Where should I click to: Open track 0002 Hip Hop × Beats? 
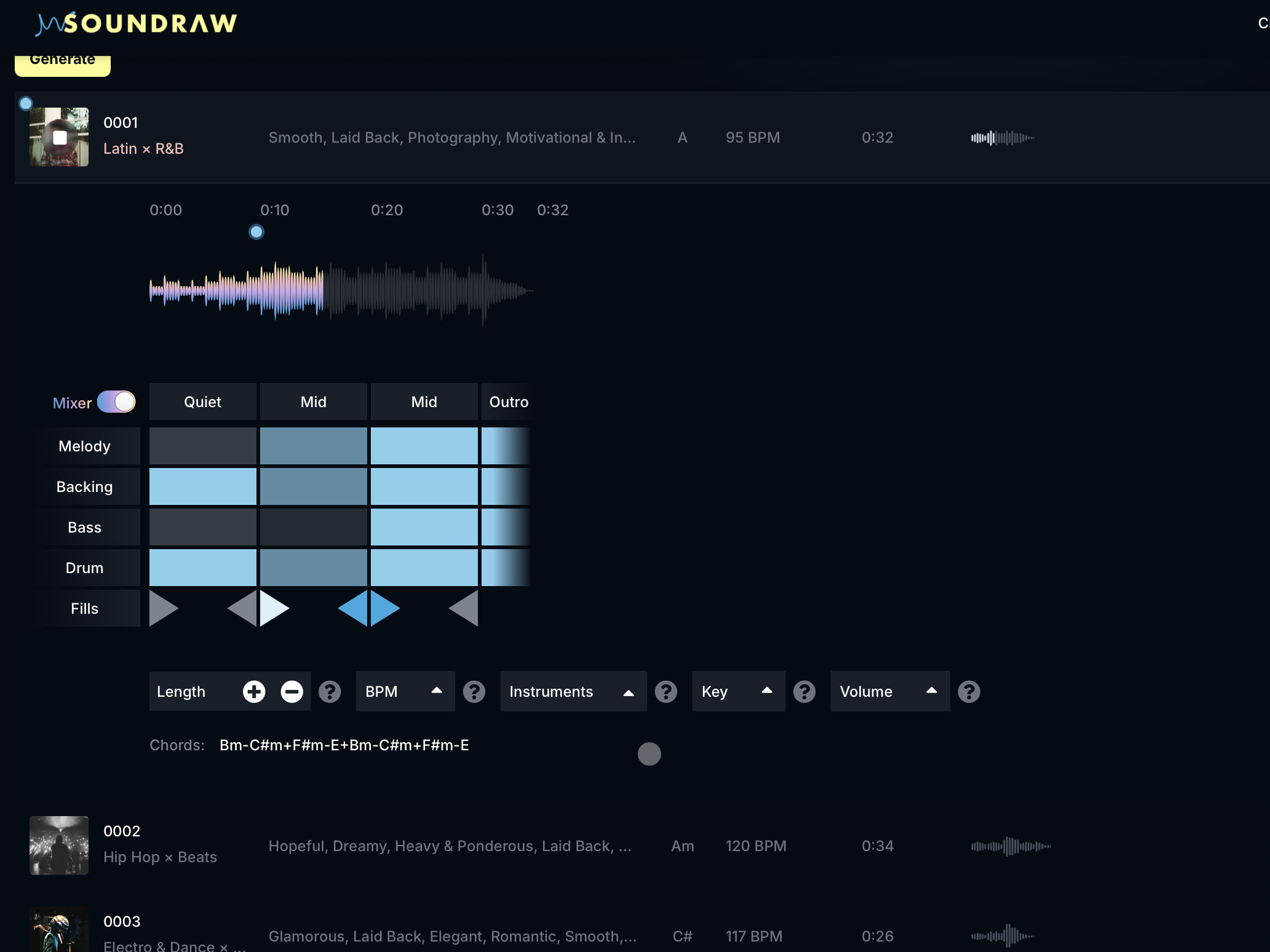click(160, 845)
